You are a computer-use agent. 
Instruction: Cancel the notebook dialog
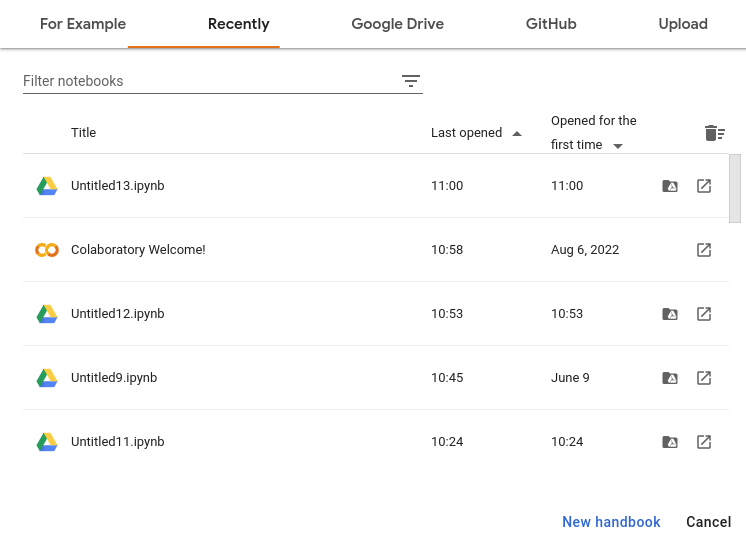pyautogui.click(x=708, y=522)
